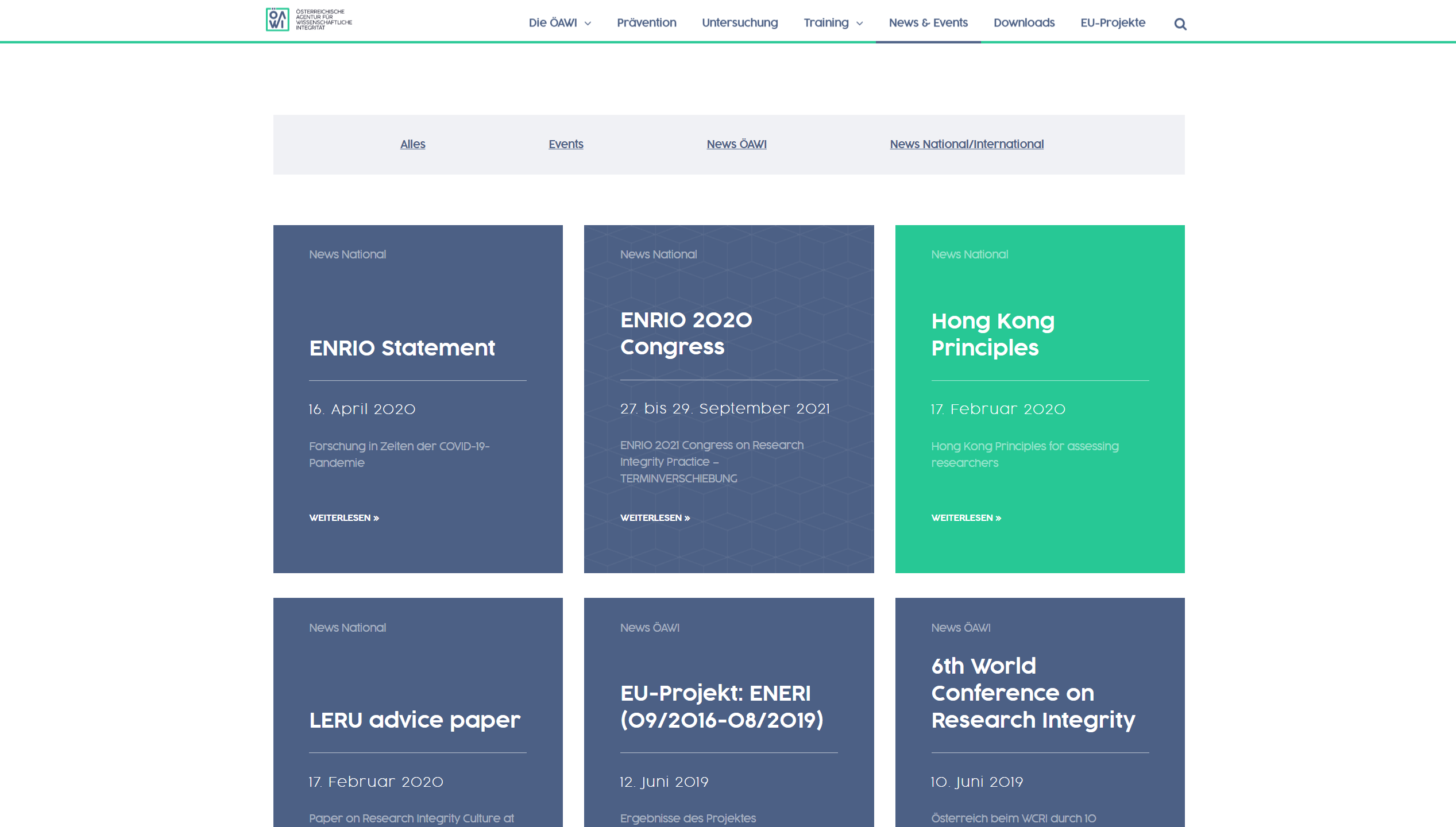Click the date 16. April 2020

(362, 409)
